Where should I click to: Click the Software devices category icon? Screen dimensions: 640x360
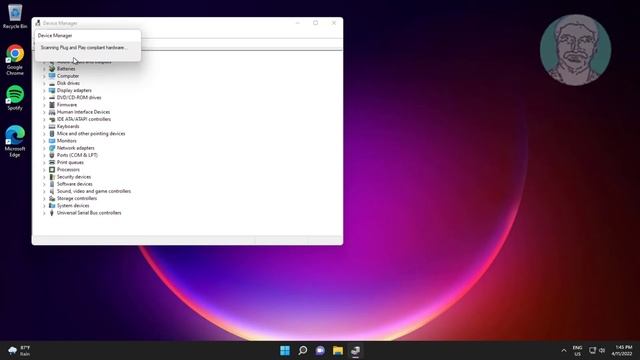click(x=52, y=184)
